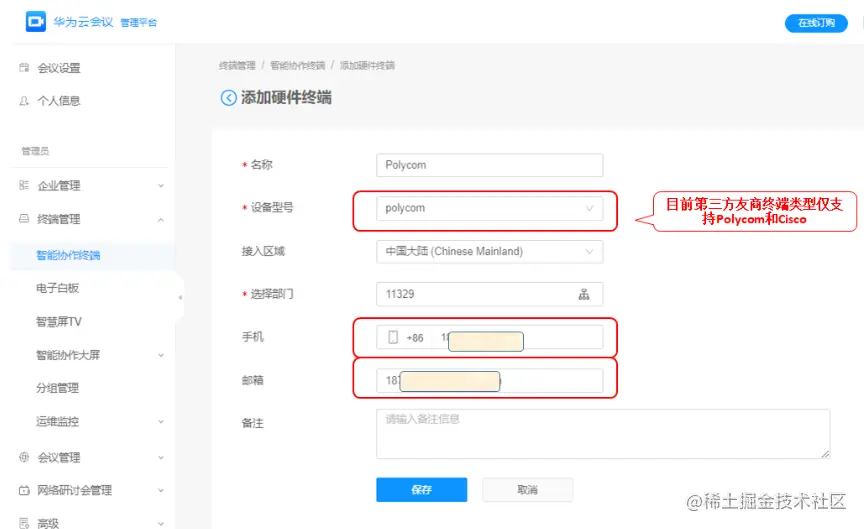Go to 终端管理 breadcrumb
The width and height of the screenshot is (864, 529).
click(x=237, y=66)
